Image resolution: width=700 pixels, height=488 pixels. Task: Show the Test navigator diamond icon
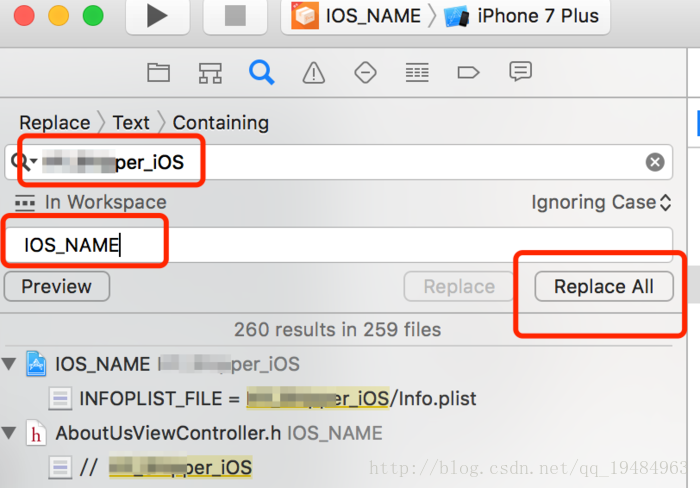(365, 72)
